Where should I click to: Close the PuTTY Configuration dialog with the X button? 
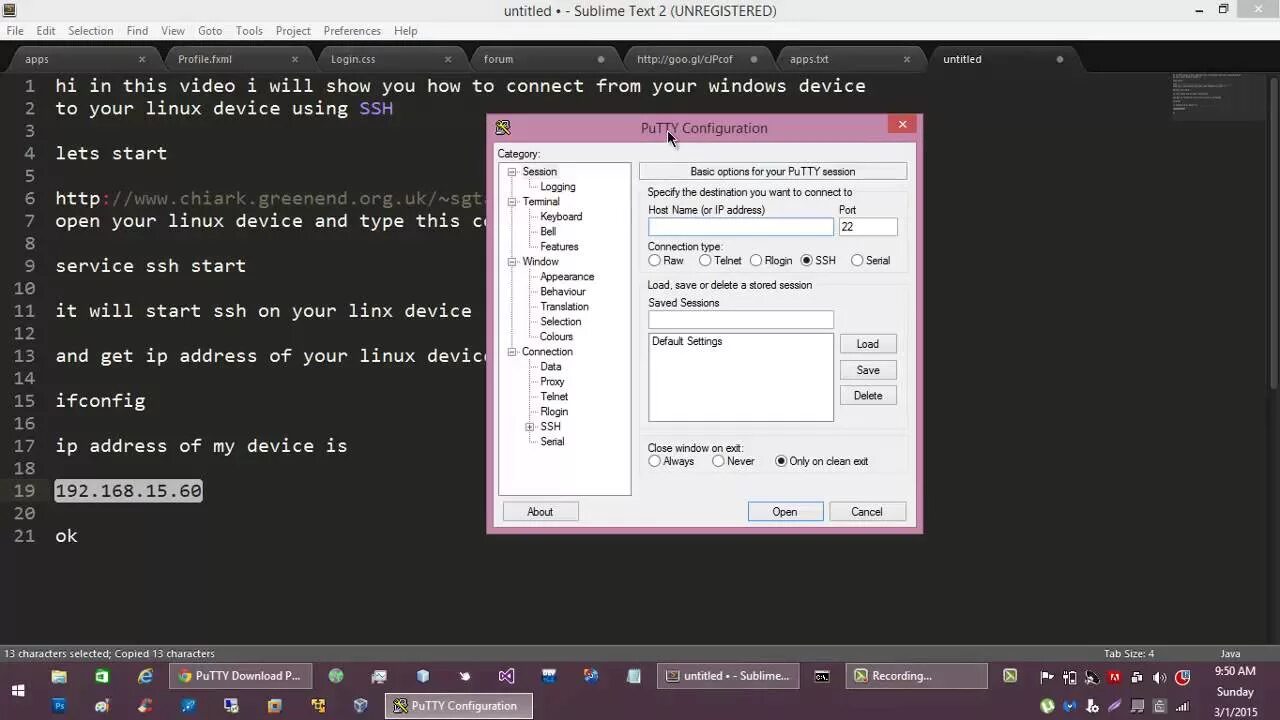(902, 124)
